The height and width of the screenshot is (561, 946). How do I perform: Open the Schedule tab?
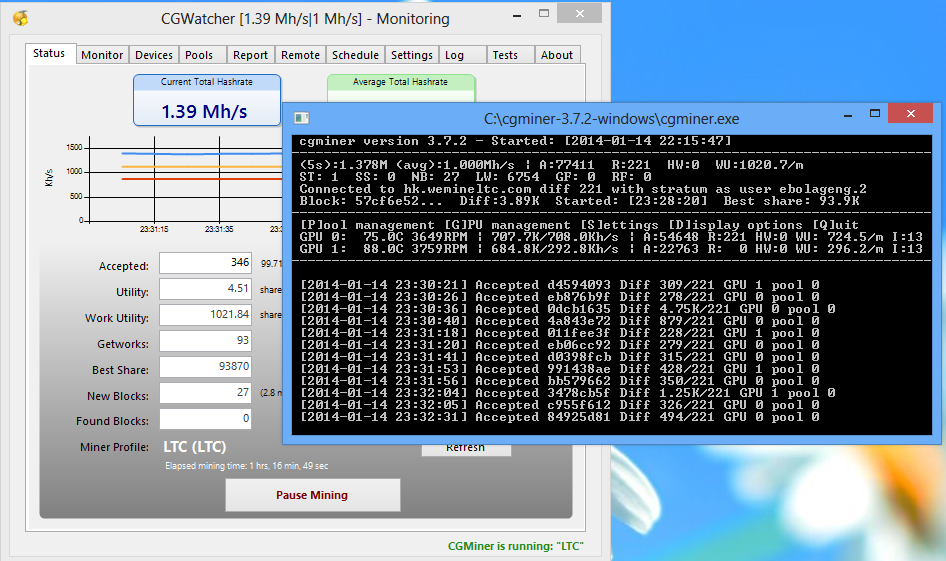355,55
